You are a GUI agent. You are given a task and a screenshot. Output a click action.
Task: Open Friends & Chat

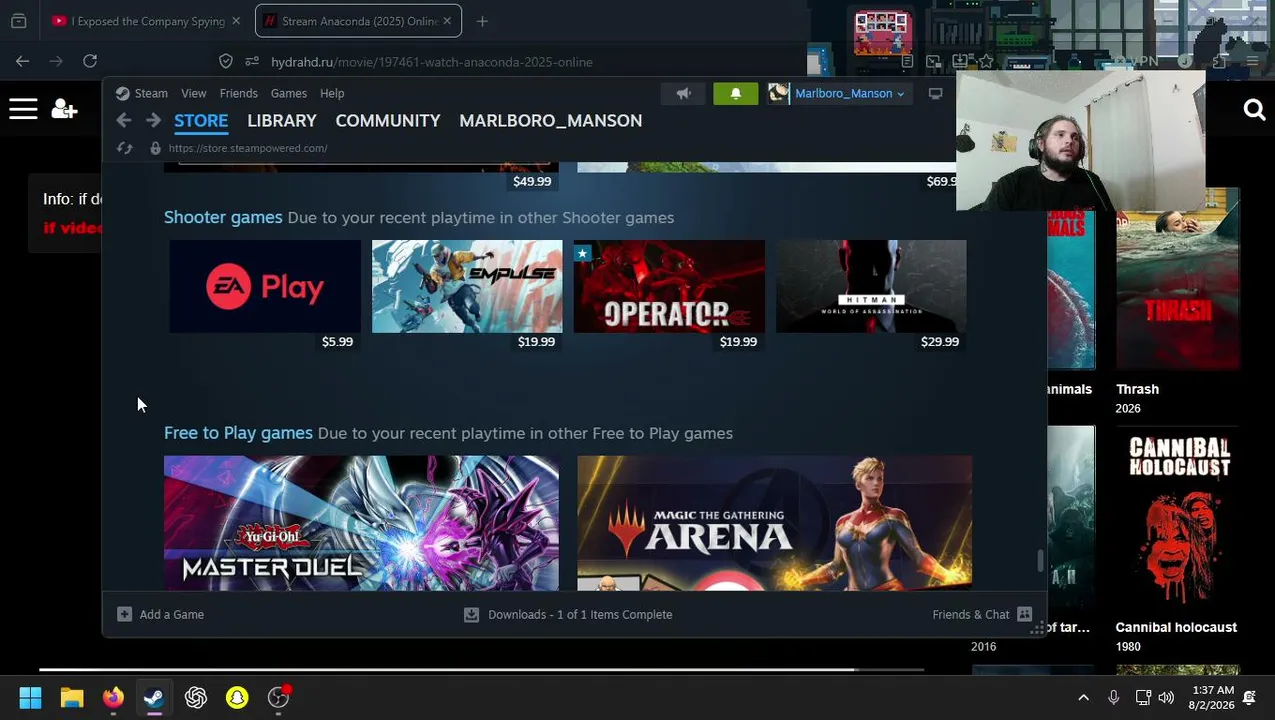click(x=982, y=614)
